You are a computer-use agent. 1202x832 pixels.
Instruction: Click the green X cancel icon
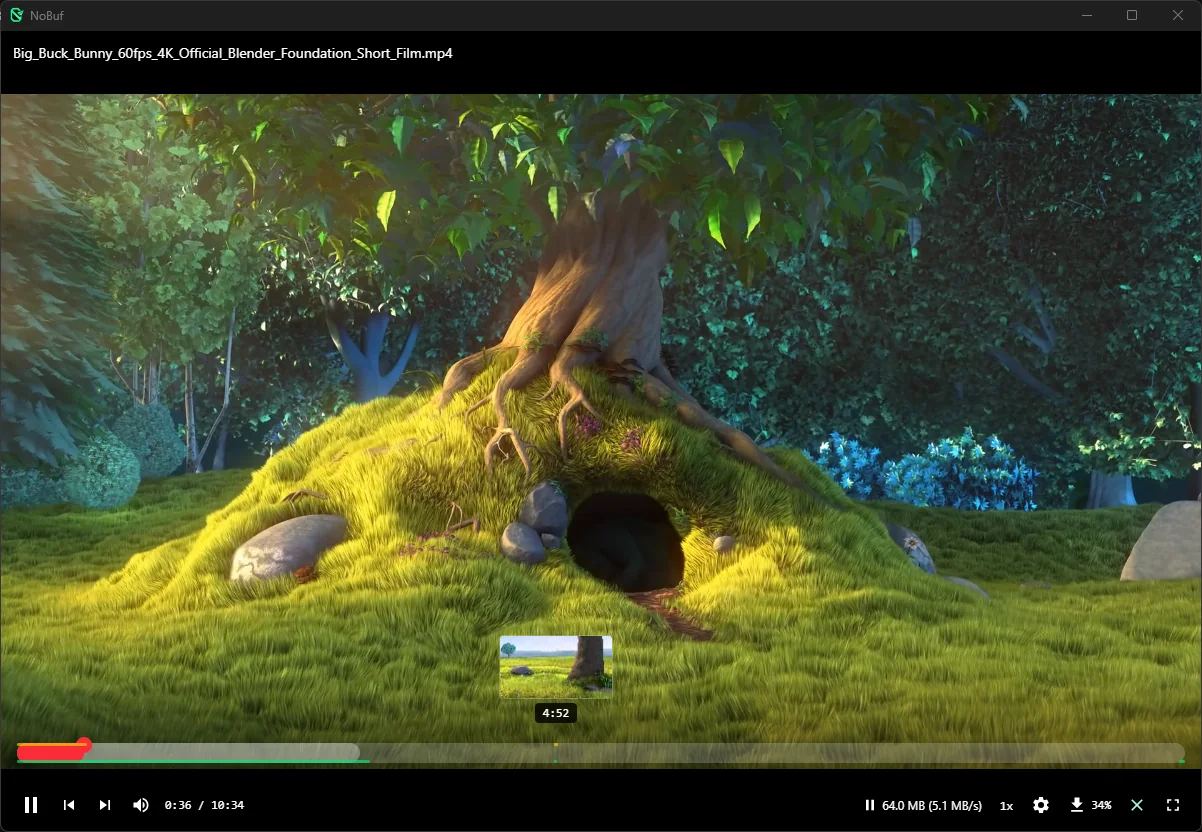pyautogui.click(x=1137, y=805)
